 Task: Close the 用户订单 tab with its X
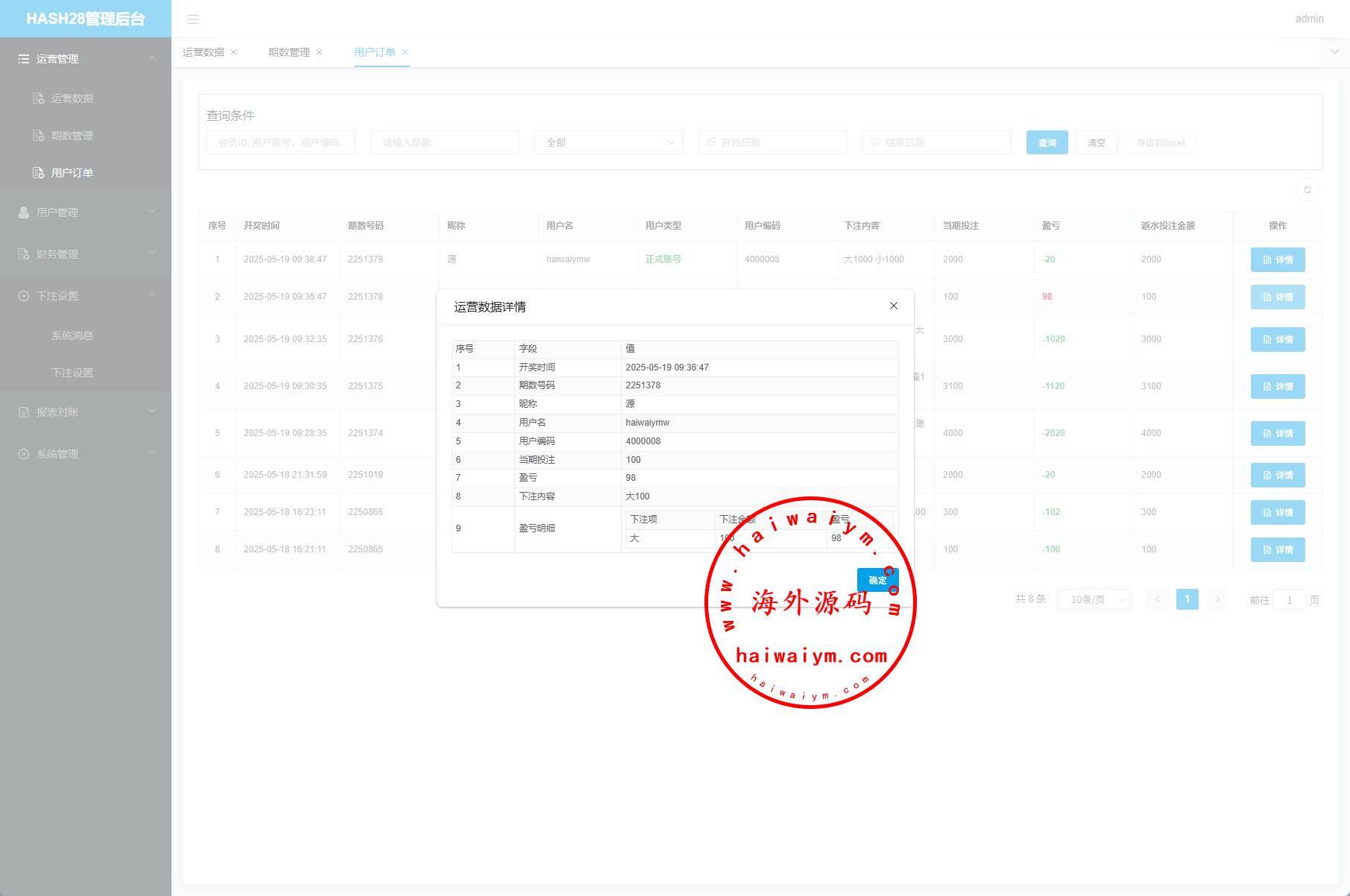pos(406,52)
